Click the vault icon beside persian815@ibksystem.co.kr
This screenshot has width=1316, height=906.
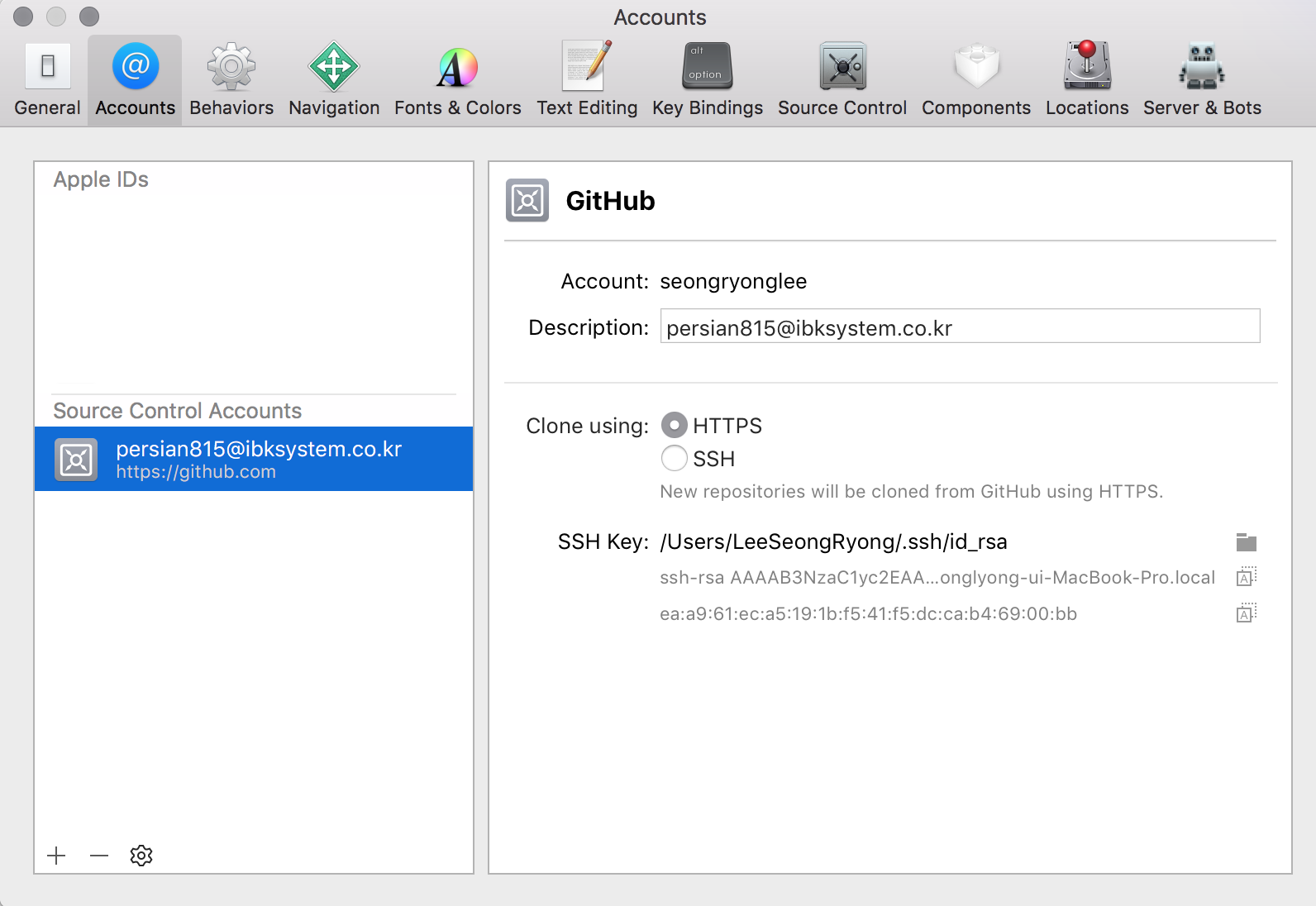pyautogui.click(x=76, y=460)
